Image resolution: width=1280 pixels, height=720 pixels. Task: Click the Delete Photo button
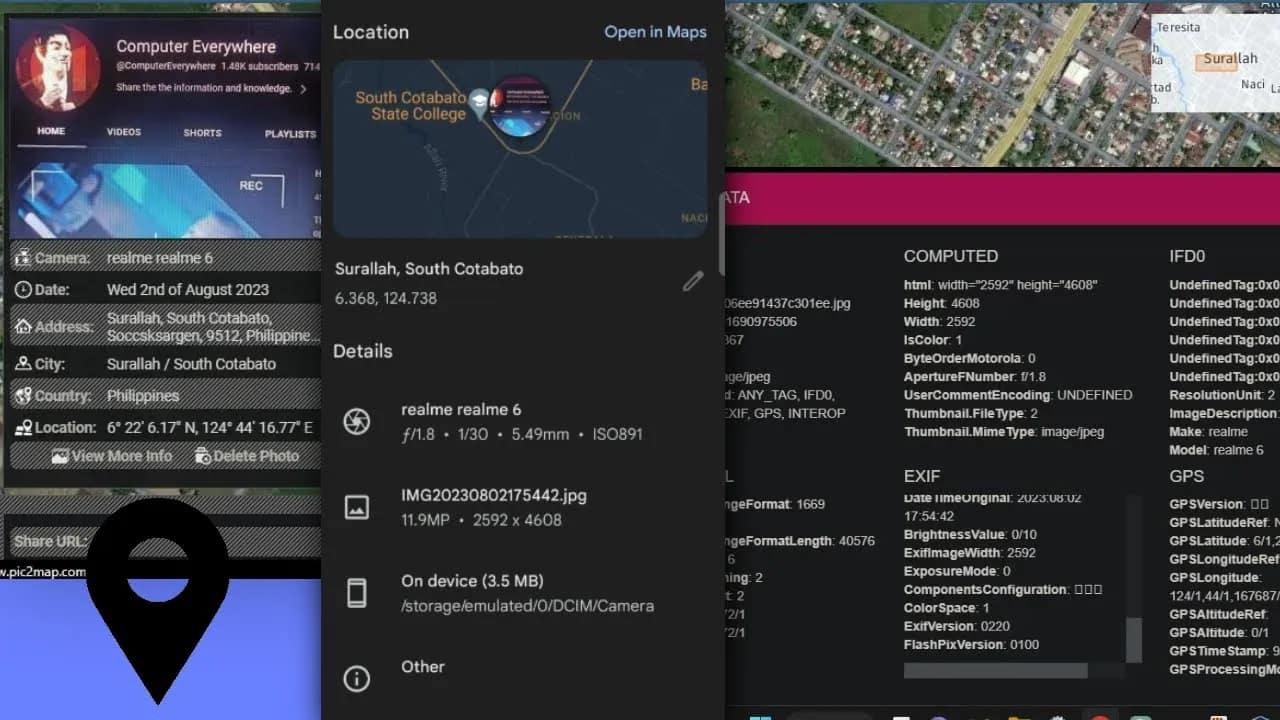tap(250, 456)
